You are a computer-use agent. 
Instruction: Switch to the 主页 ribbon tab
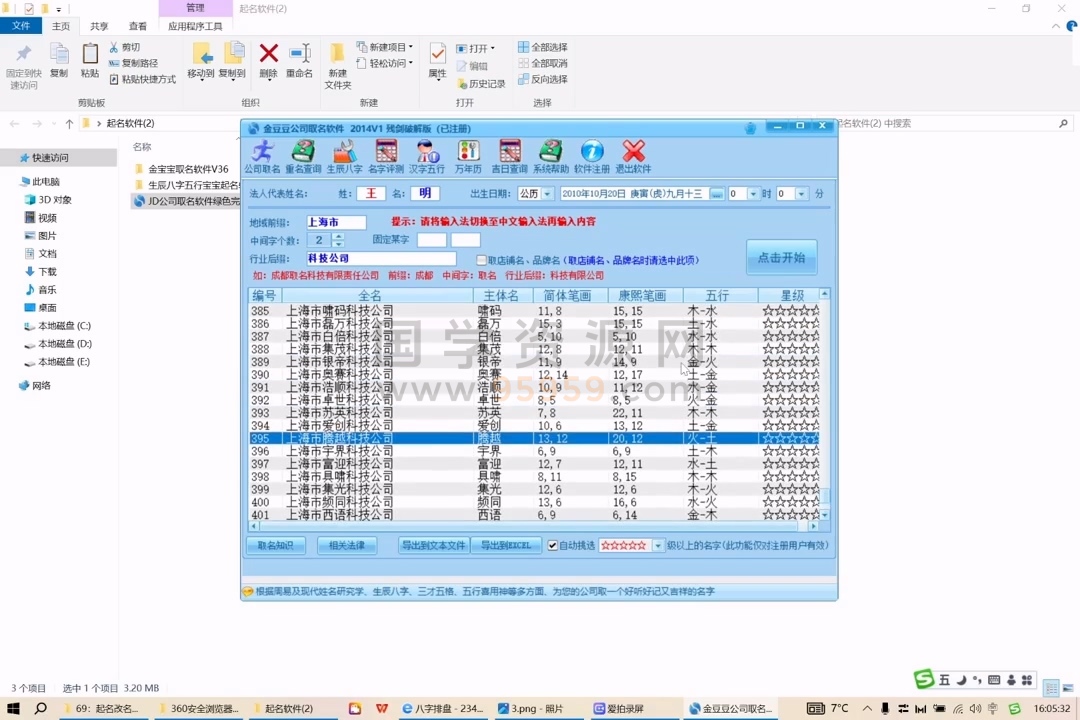tap(61, 25)
